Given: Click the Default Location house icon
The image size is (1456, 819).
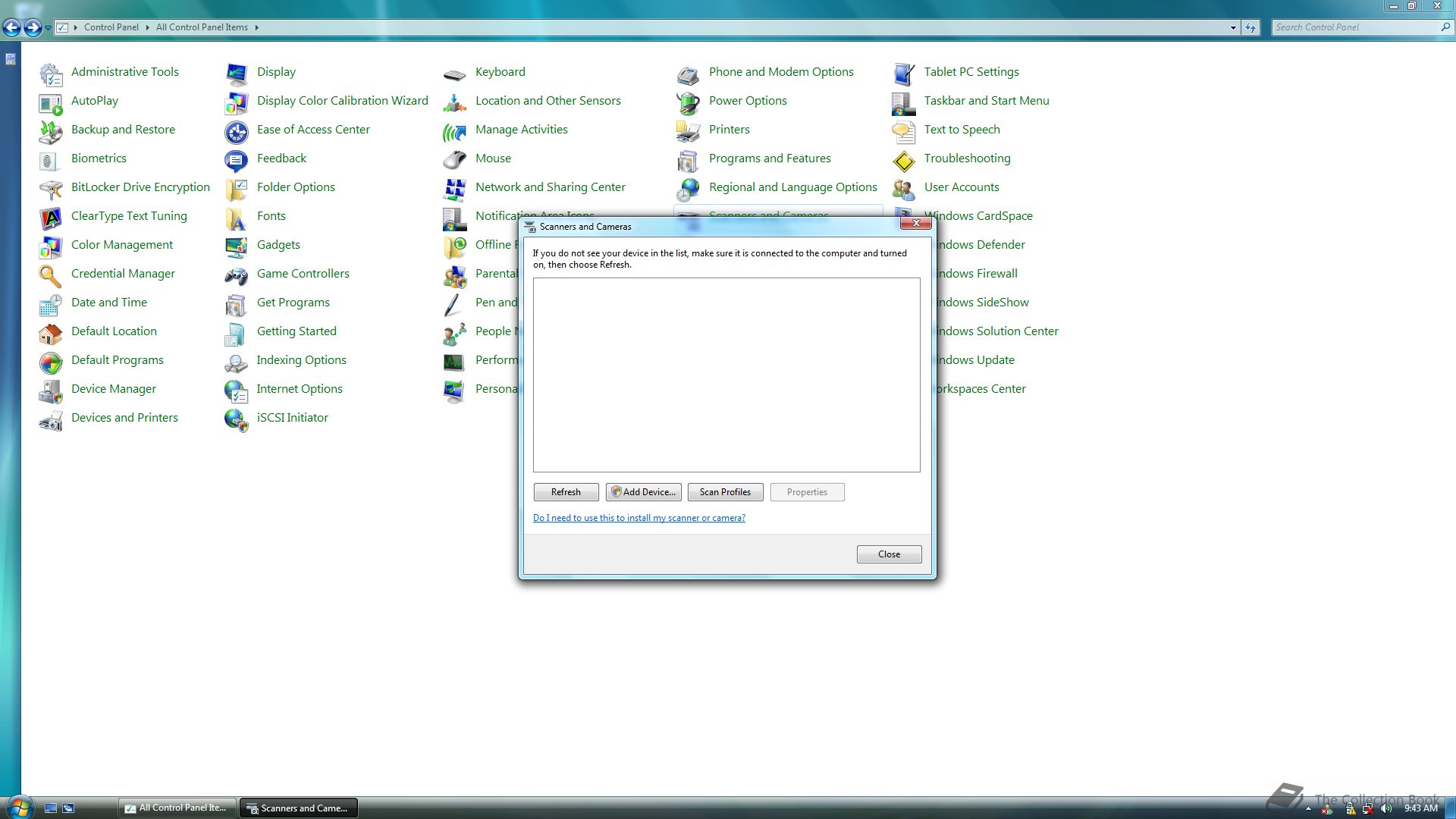Looking at the screenshot, I should click(51, 333).
